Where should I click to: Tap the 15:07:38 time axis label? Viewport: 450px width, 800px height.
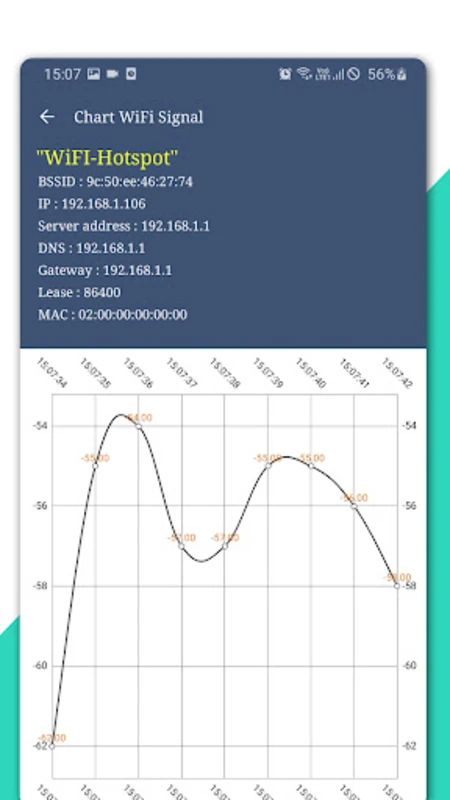point(224,373)
